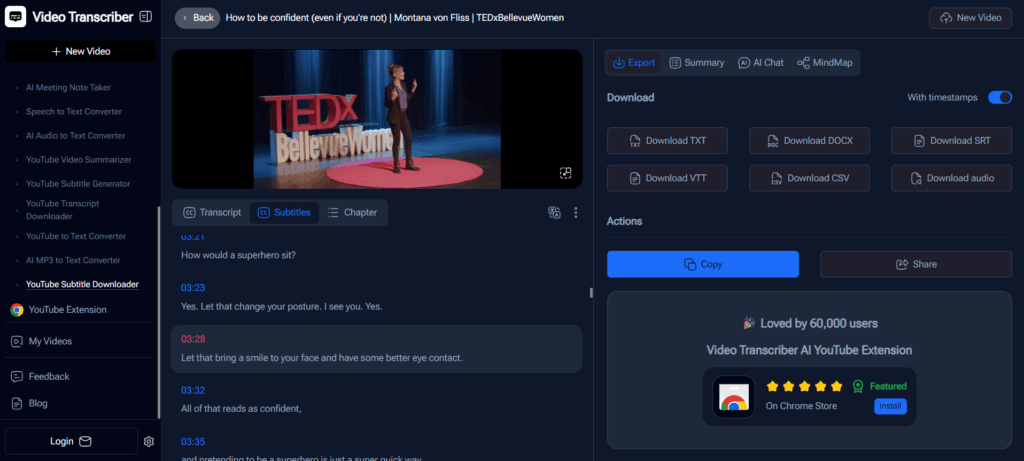
Task: Install the Chrome extension
Action: 890,406
